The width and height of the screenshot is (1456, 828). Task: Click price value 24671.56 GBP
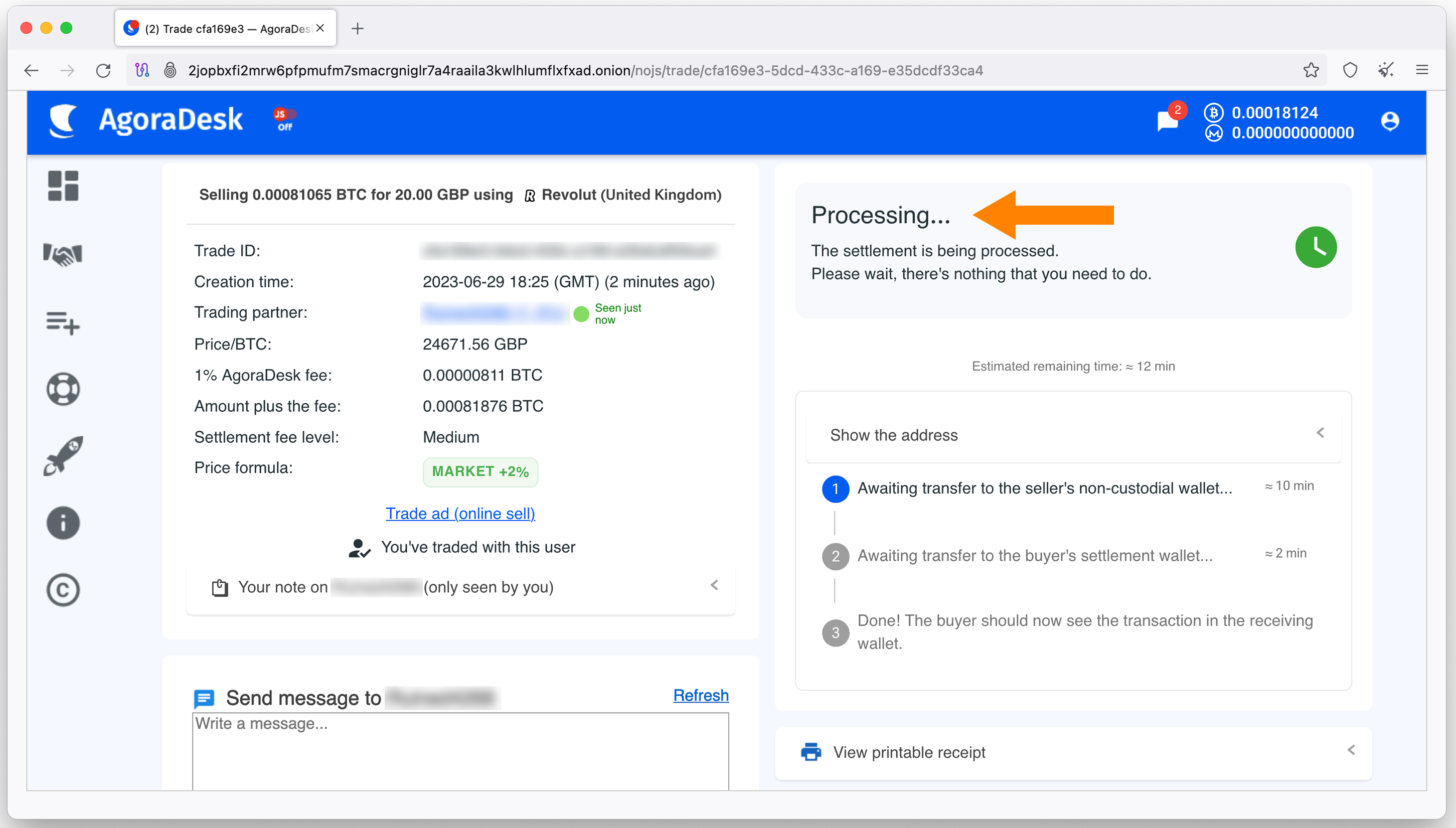tap(475, 344)
